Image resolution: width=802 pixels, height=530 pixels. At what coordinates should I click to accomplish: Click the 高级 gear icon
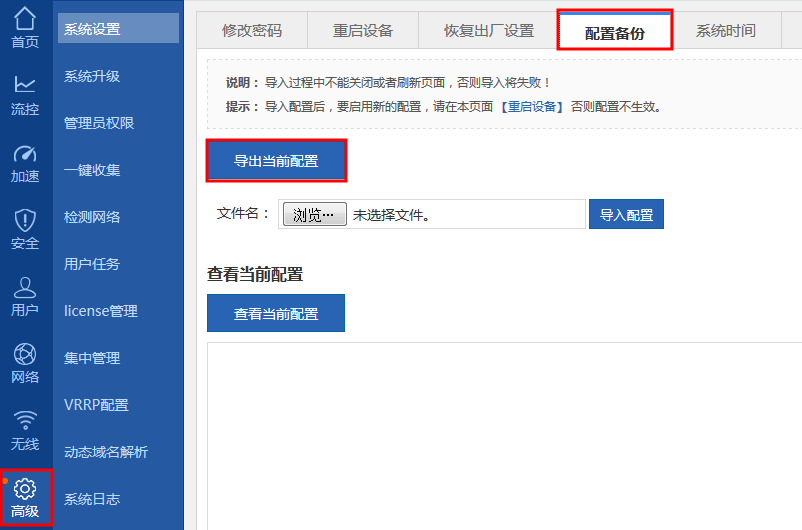pos(26,489)
